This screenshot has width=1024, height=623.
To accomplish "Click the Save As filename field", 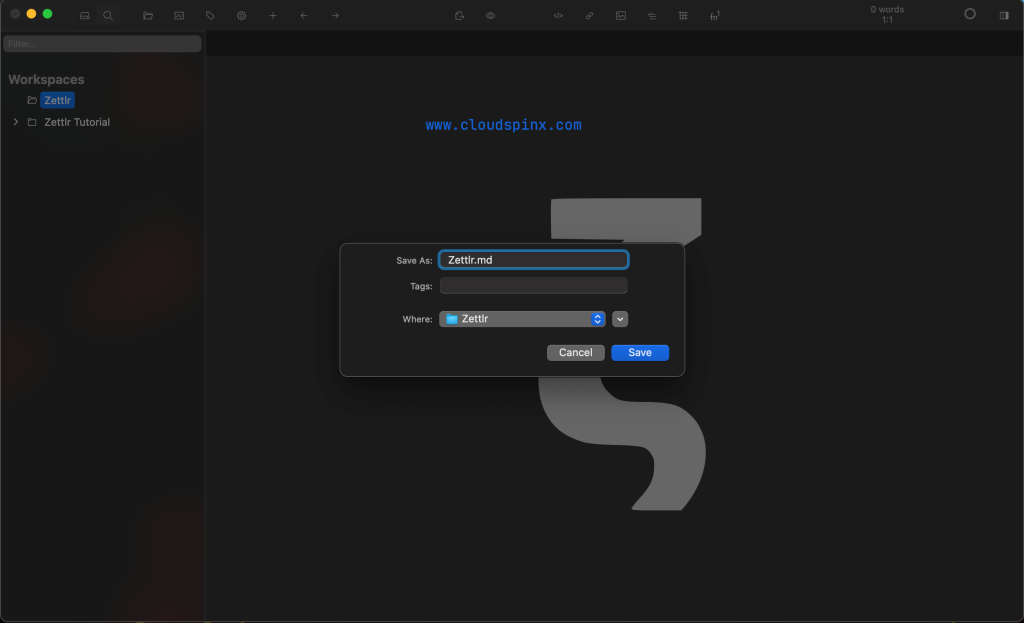I will click(534, 260).
